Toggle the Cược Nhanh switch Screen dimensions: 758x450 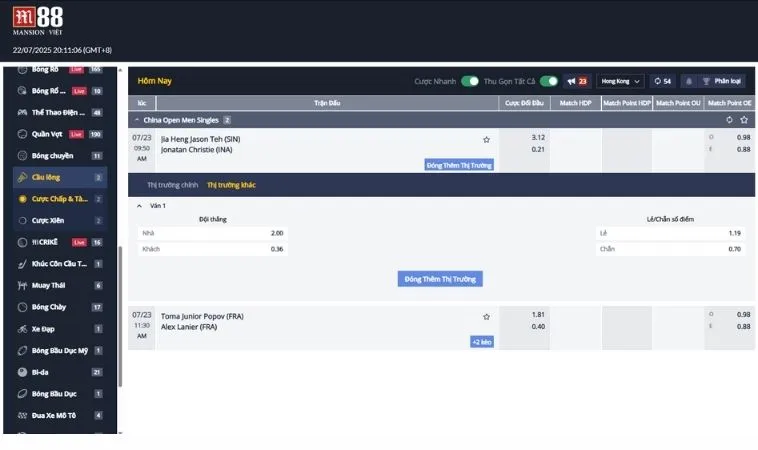coord(469,81)
